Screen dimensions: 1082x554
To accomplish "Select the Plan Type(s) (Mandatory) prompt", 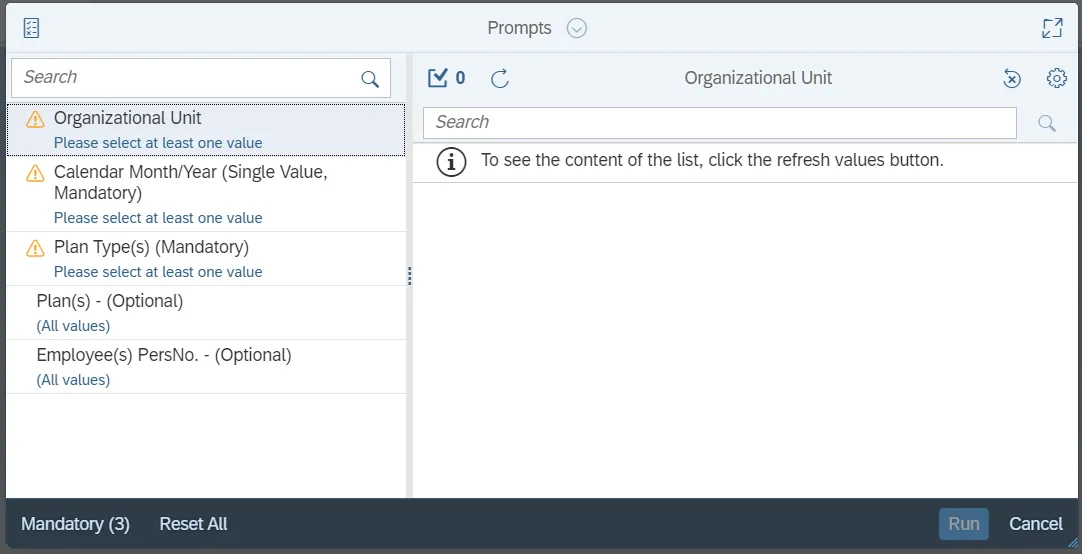I will point(205,258).
